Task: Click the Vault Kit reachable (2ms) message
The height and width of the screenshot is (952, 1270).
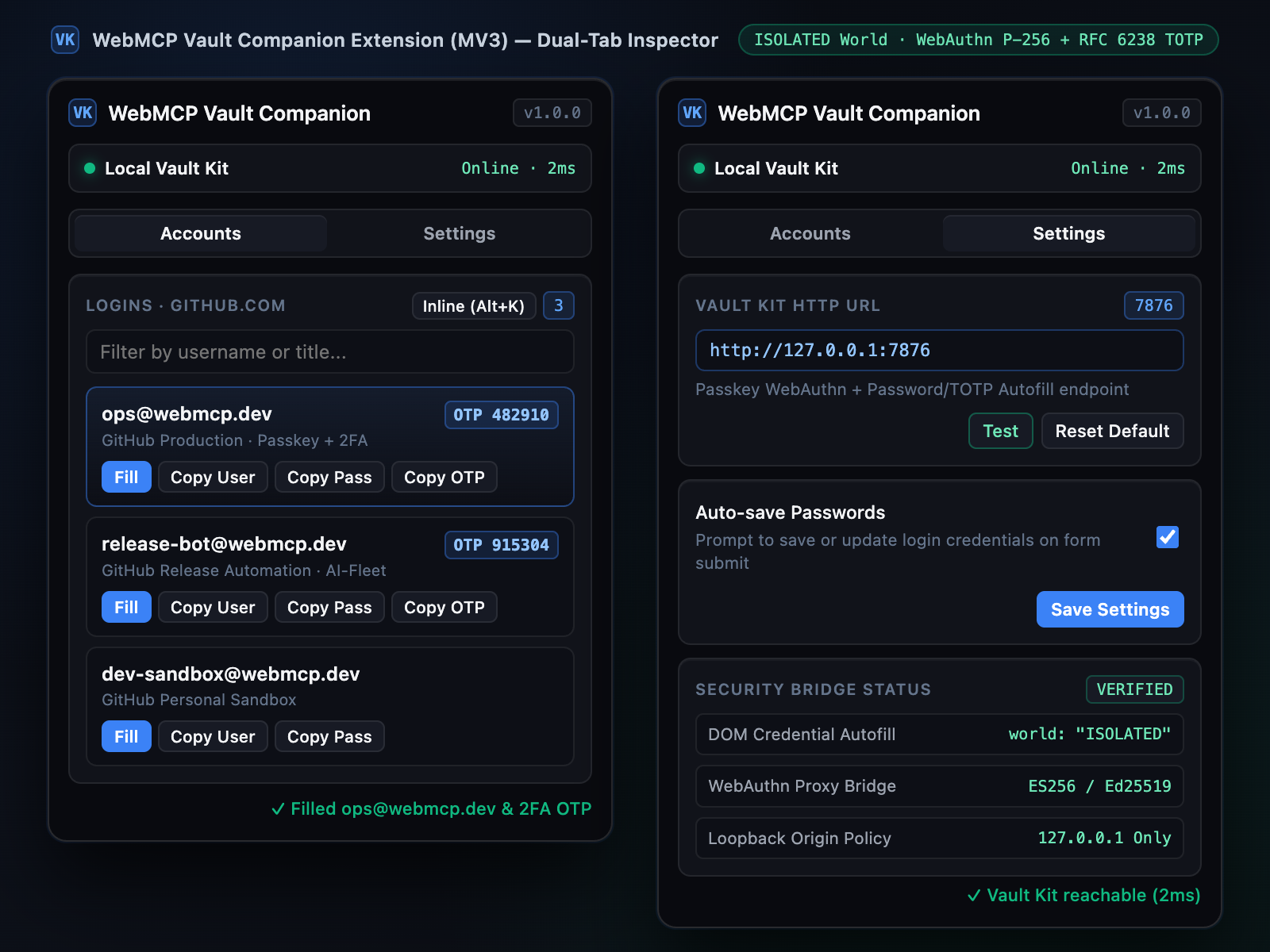Action: click(1084, 895)
